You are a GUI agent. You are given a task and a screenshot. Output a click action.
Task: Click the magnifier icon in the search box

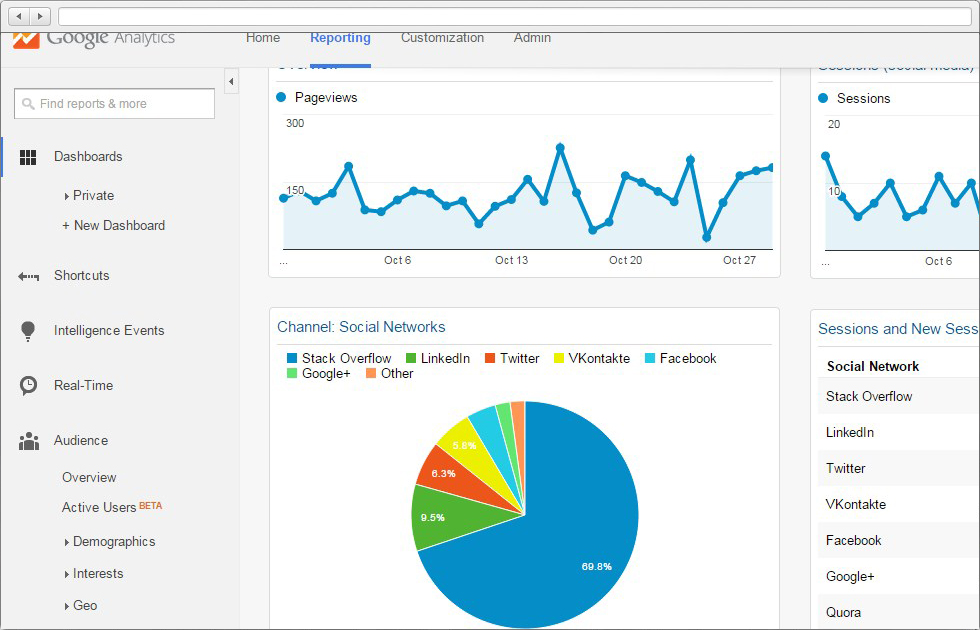tap(28, 104)
